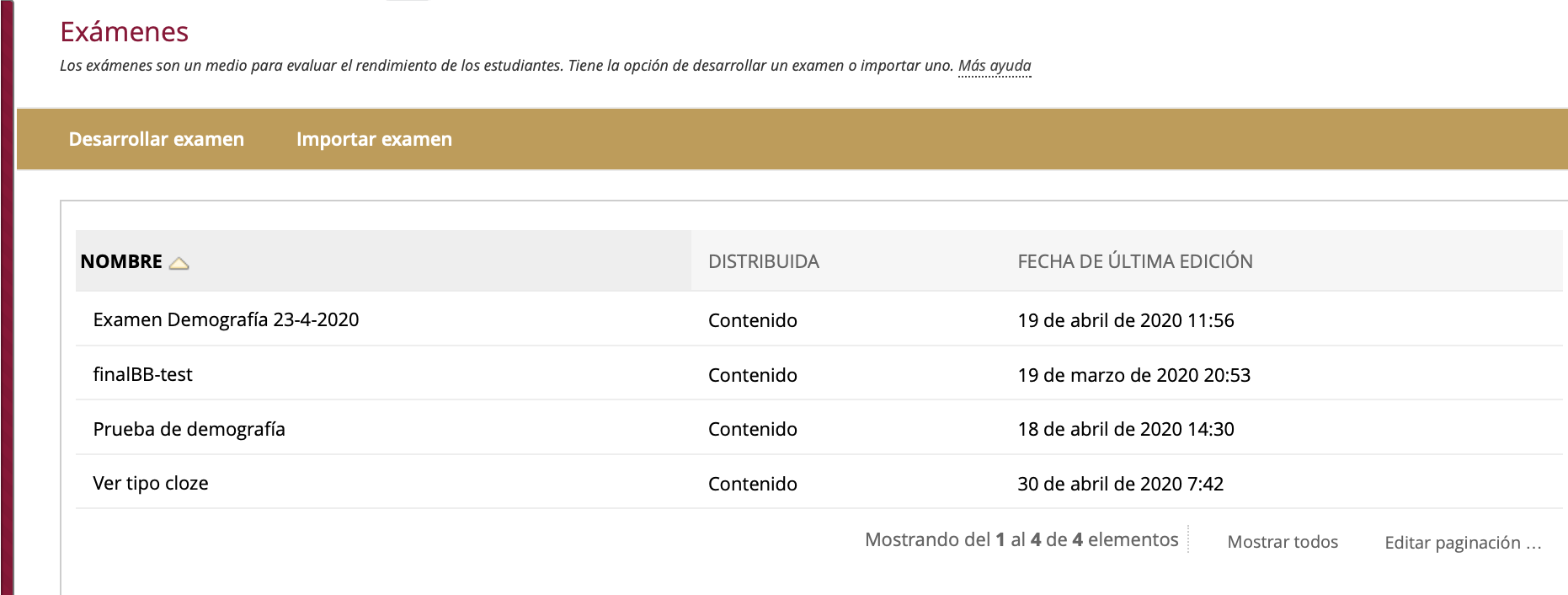Screen dimensions: 1568x595
Task: Open the Más ayuda link
Action: [x=994, y=66]
